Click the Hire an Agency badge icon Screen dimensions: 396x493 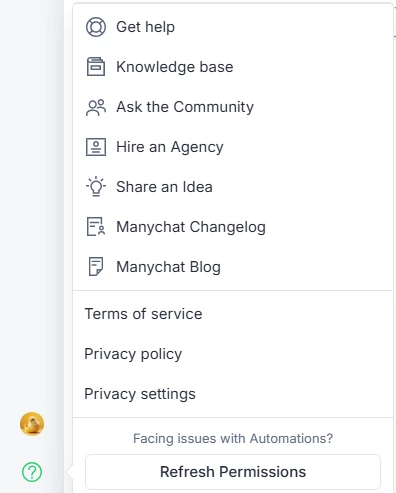click(x=96, y=147)
